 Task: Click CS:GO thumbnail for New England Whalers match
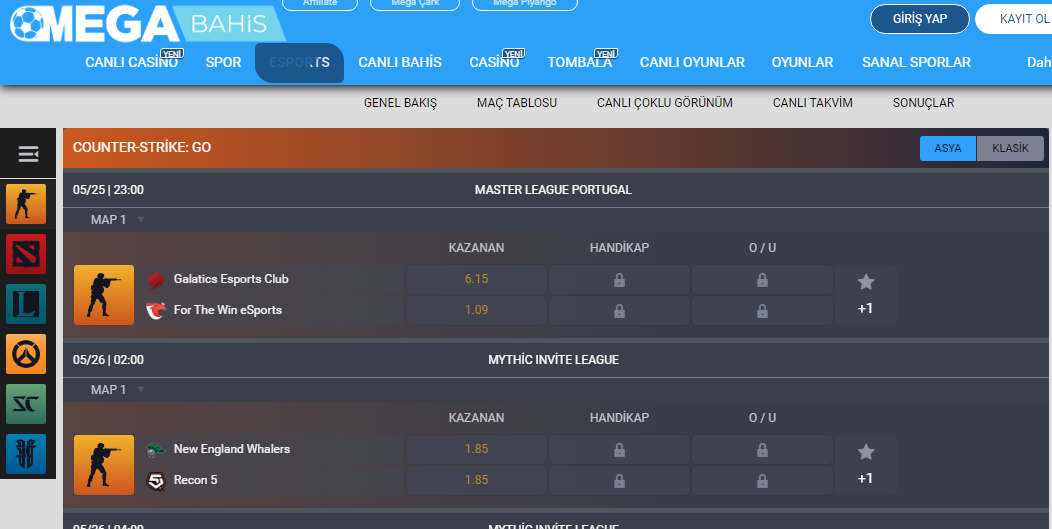coord(104,465)
